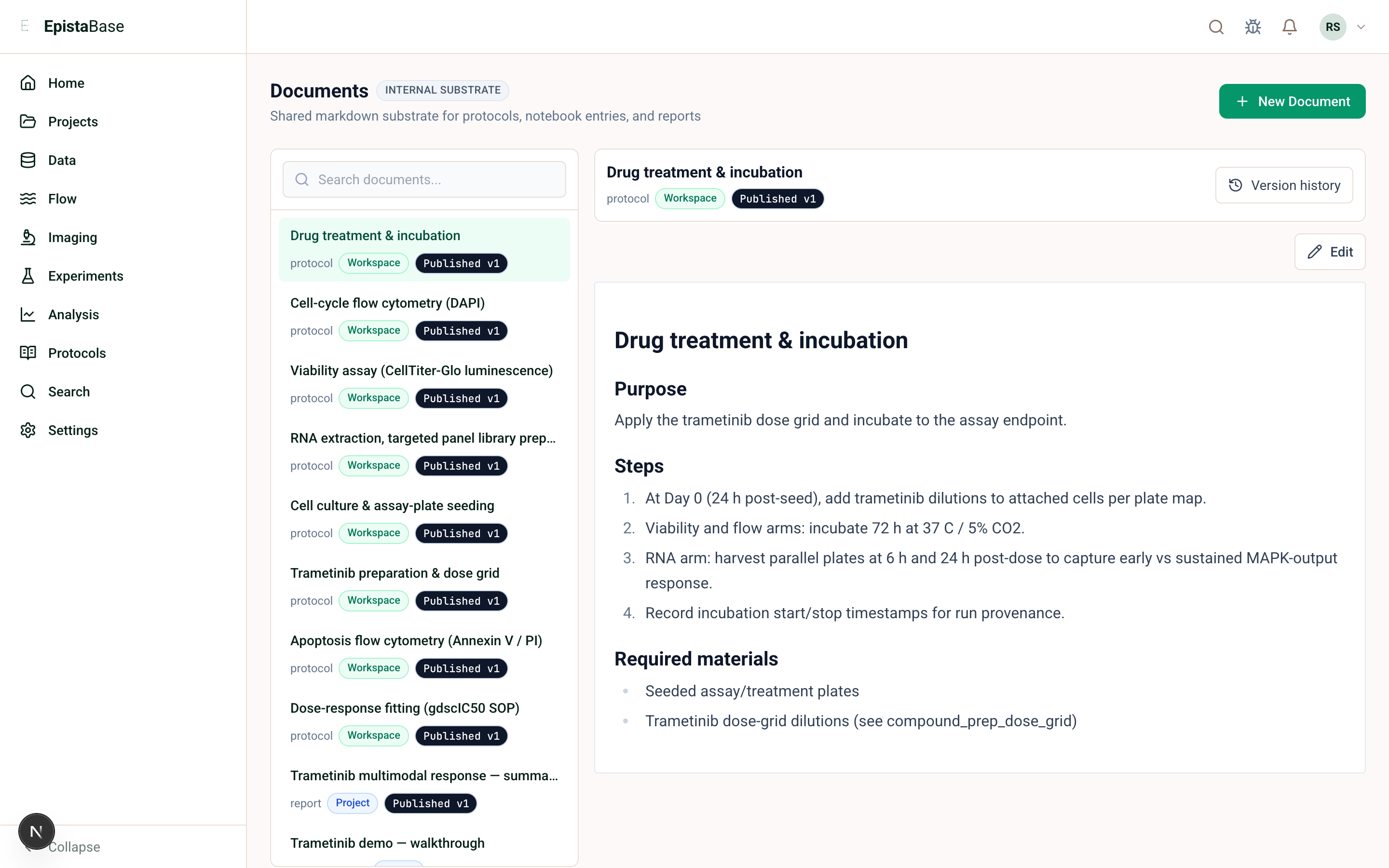Open Cell culture & assay-plate seeding document
Image resolution: width=1389 pixels, height=868 pixels.
coord(423,519)
